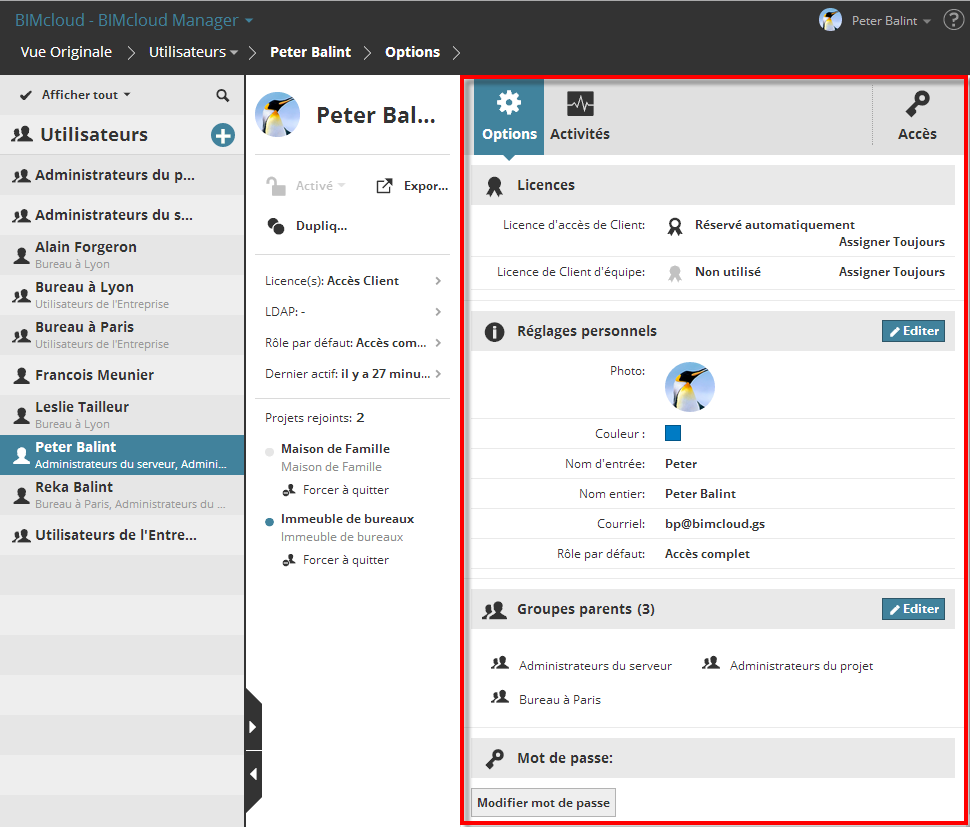This screenshot has width=970, height=827.
Task: Open the Afficher tout filter dropdown
Action: [86, 95]
